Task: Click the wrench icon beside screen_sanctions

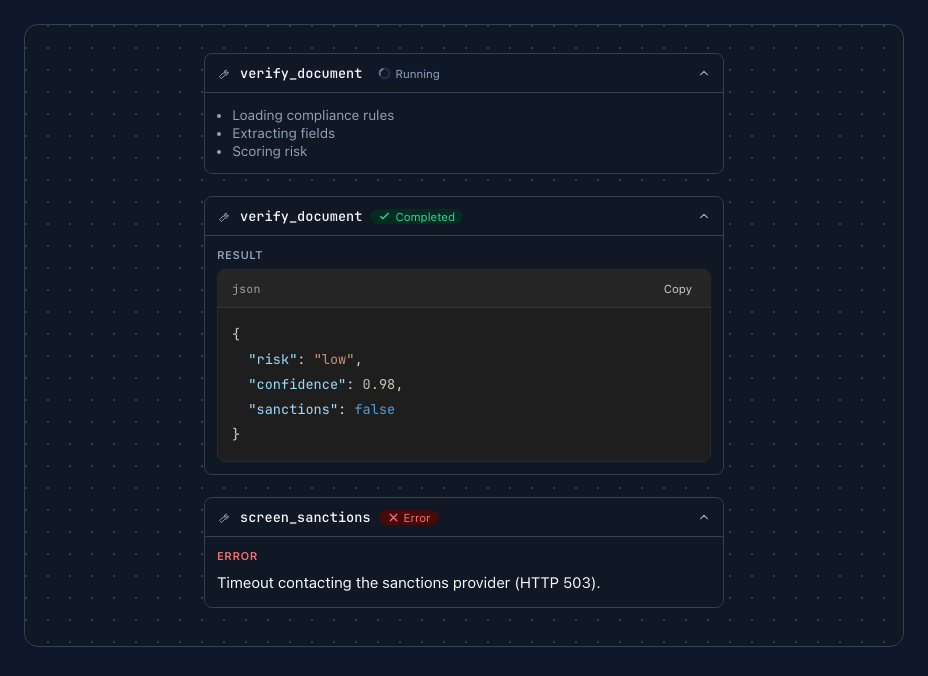Action: pos(224,518)
